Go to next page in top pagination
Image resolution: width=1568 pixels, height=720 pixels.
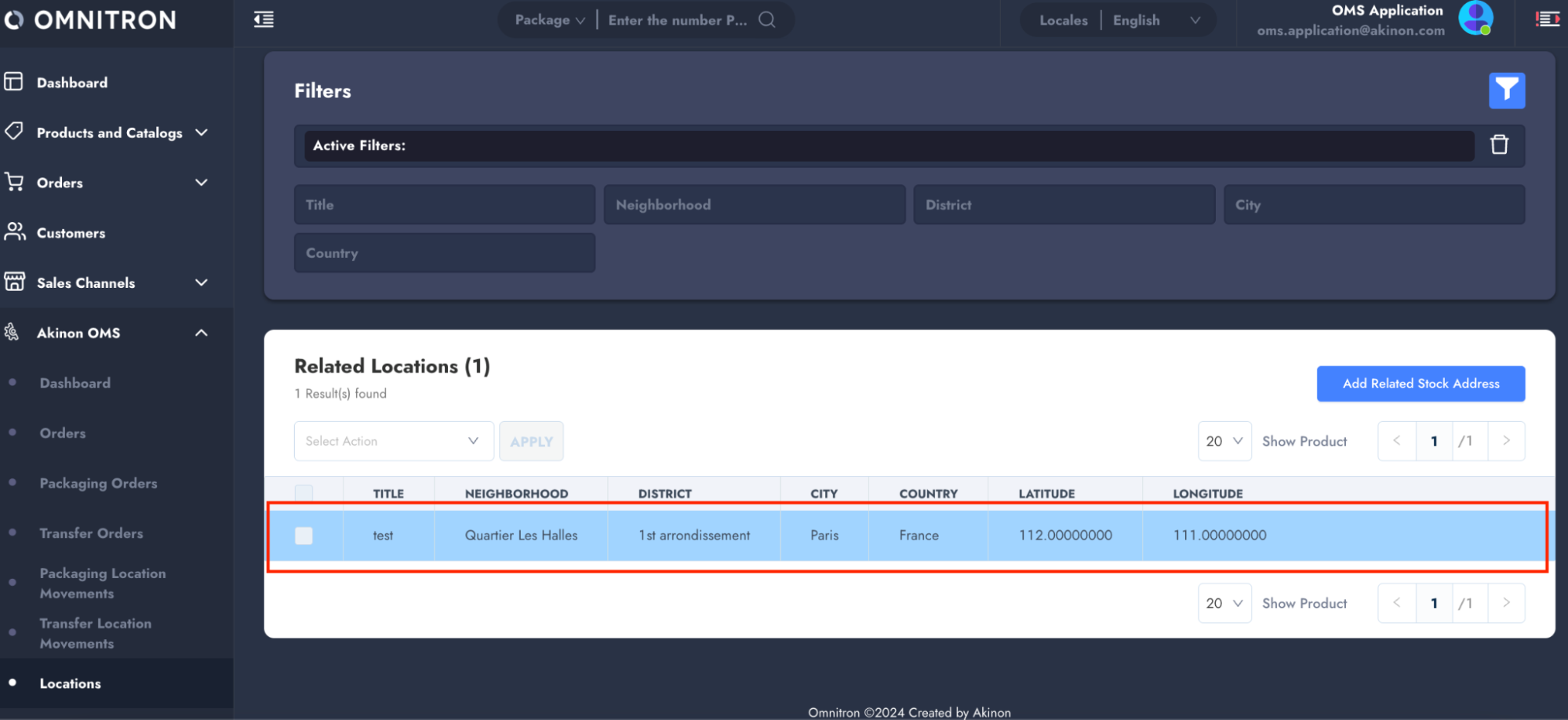(1505, 441)
